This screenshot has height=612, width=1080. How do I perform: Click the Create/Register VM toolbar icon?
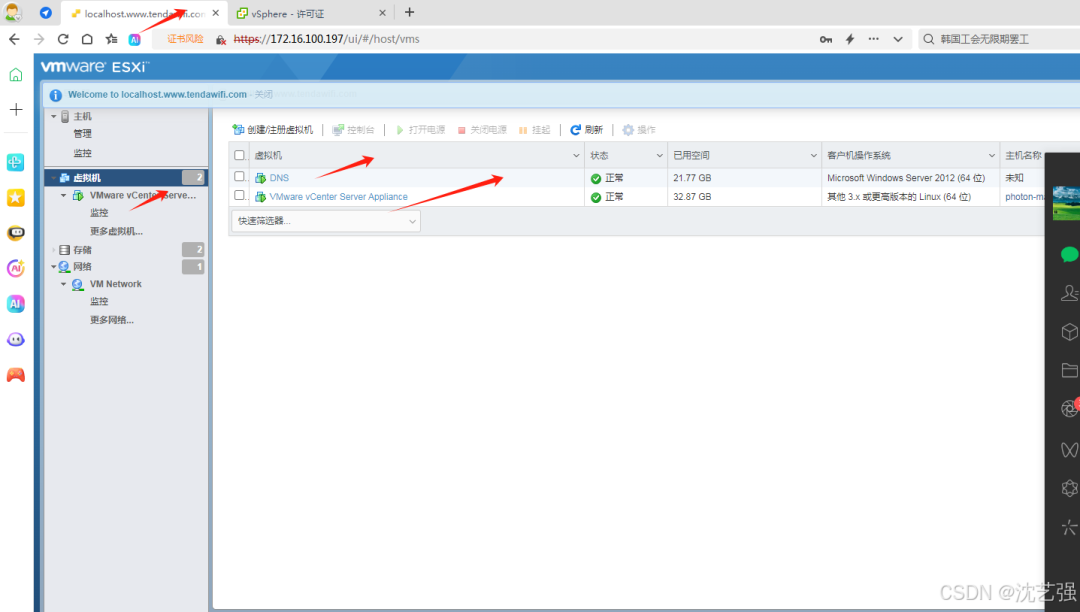238,129
